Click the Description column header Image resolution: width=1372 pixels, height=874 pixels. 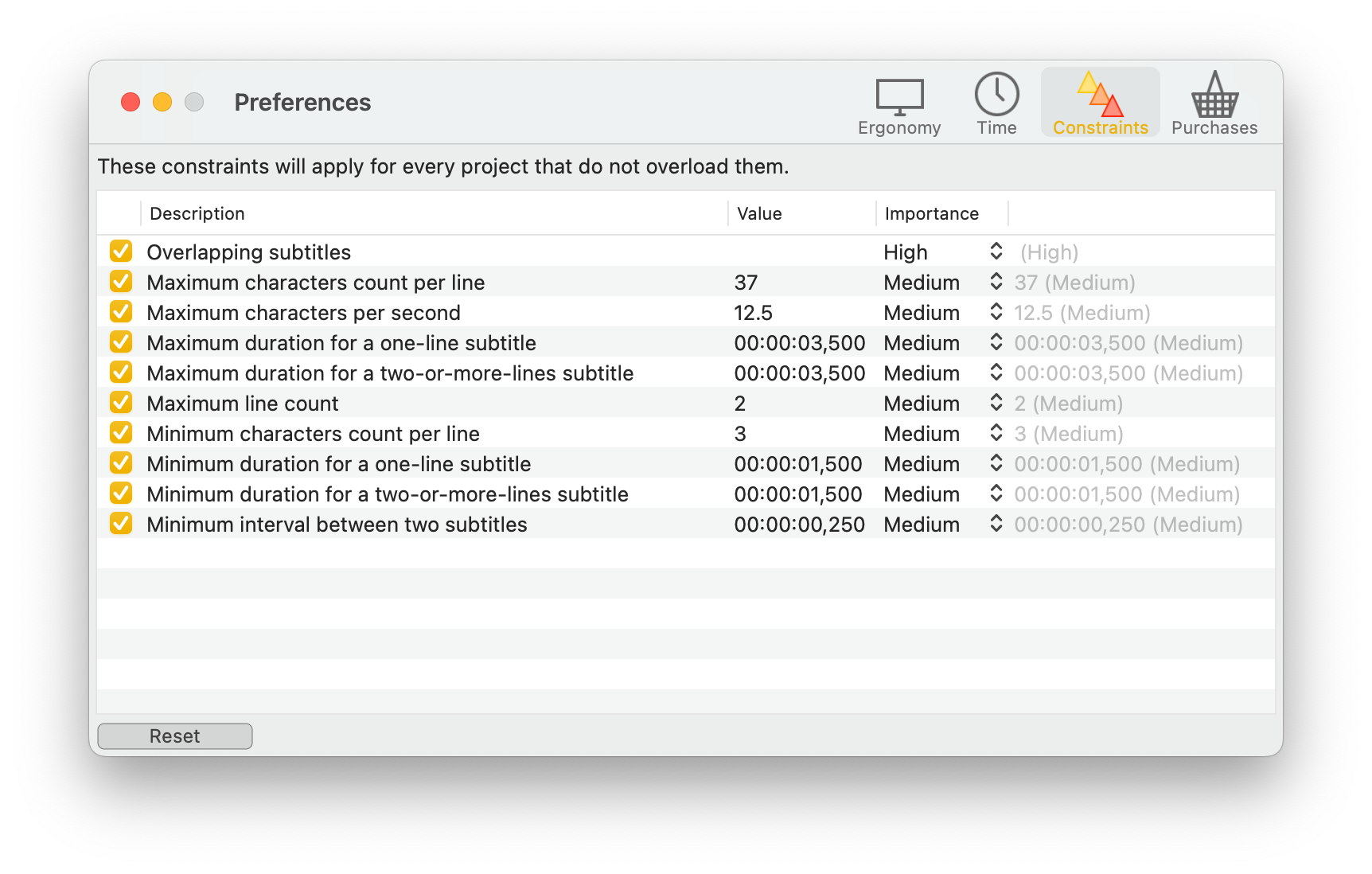point(435,213)
